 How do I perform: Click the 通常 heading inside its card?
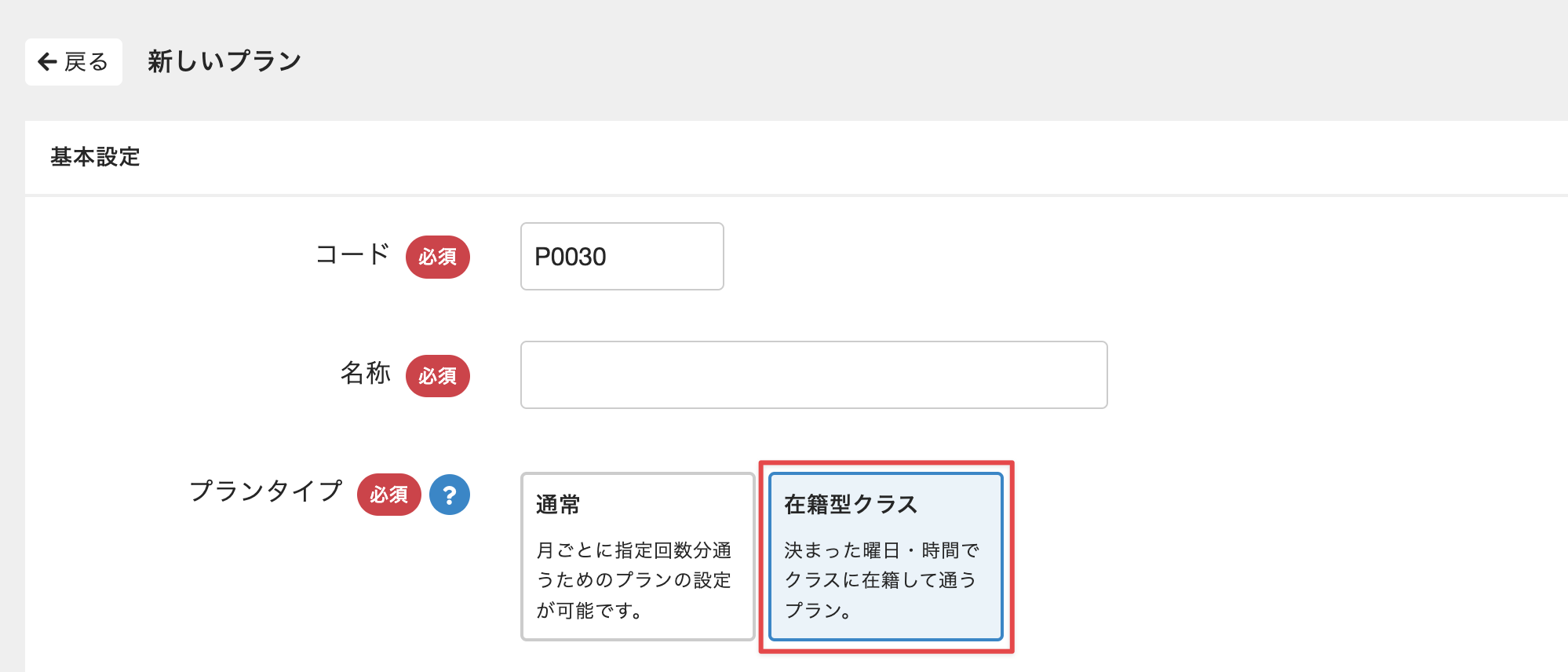click(558, 505)
